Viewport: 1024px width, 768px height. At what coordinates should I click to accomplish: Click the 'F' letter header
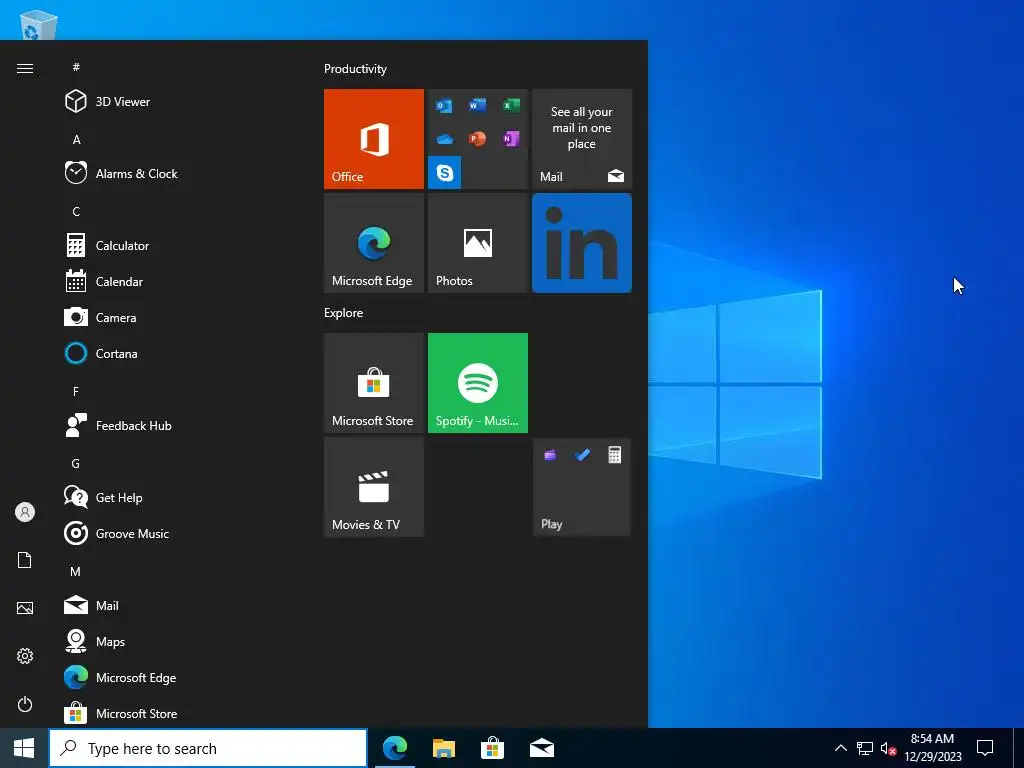coord(76,392)
